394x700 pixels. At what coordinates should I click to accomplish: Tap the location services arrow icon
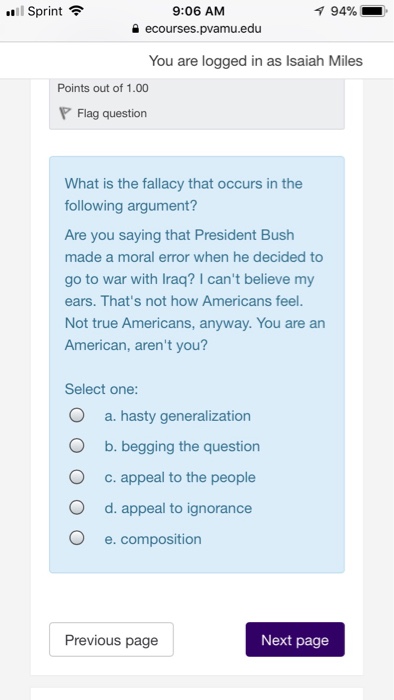click(319, 11)
